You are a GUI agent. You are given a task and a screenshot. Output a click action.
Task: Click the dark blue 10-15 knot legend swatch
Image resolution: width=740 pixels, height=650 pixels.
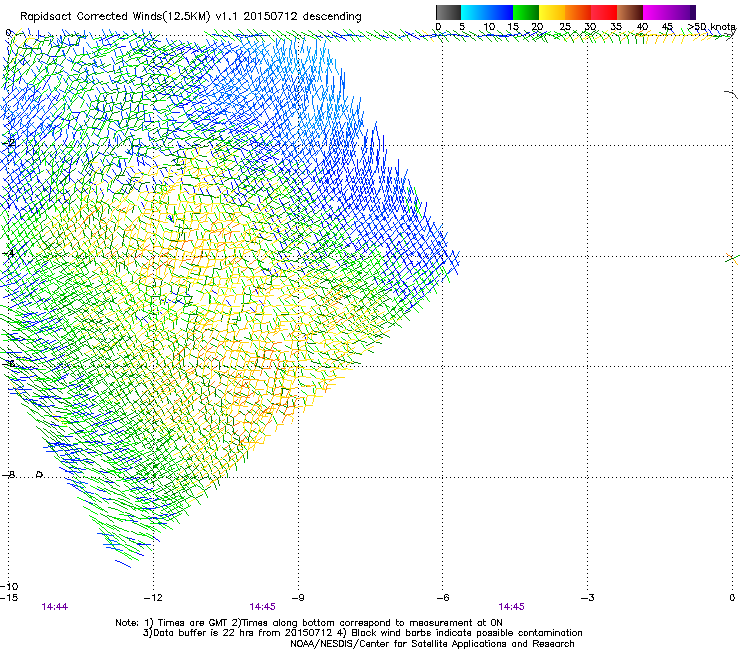pos(500,12)
